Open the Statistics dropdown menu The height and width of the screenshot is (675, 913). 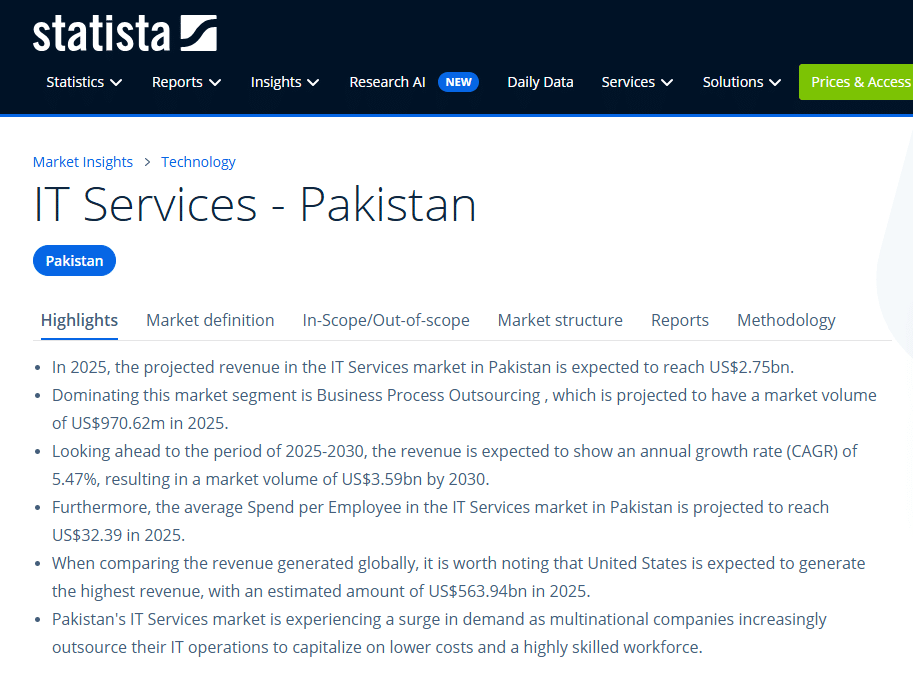[84, 82]
